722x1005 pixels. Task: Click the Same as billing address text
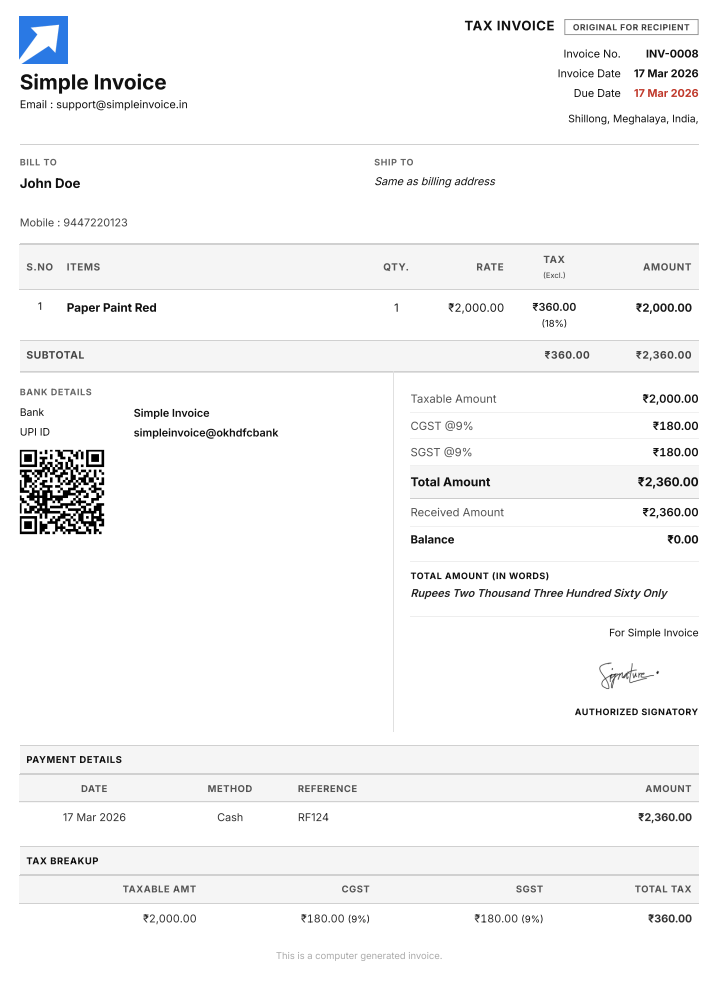pyautogui.click(x=435, y=182)
